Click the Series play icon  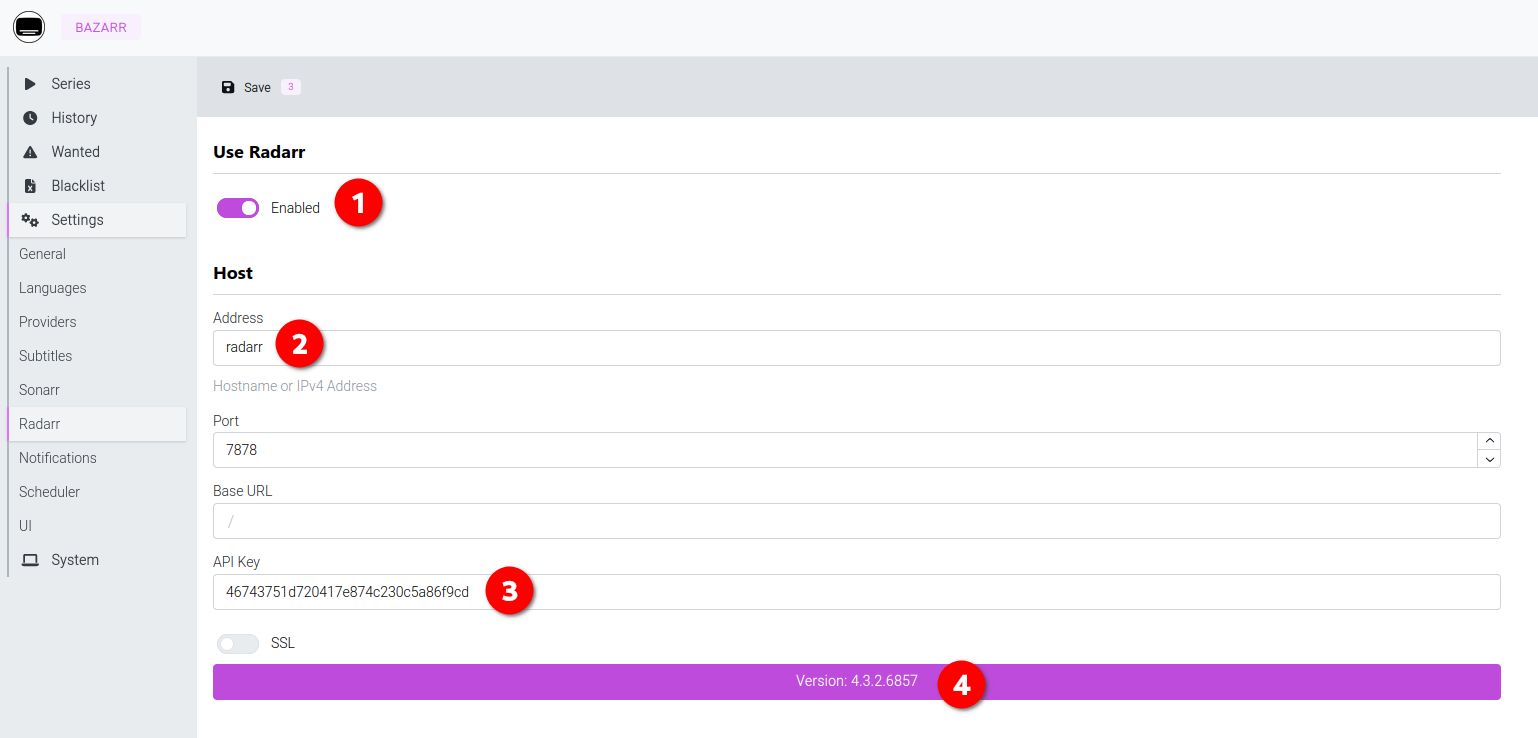point(30,84)
